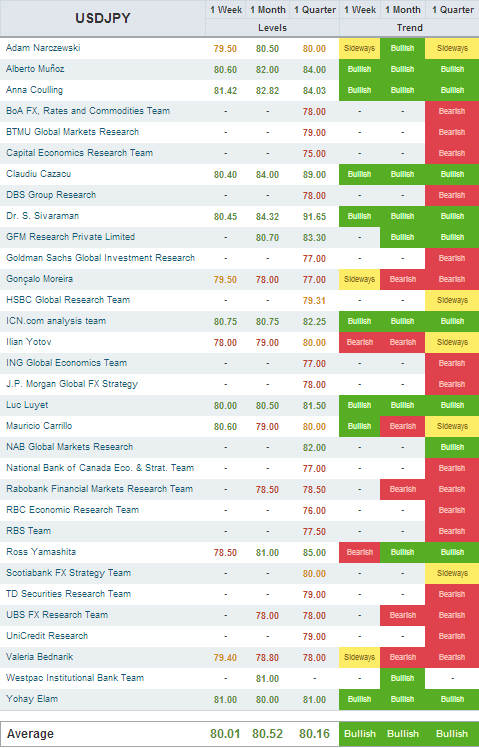The image size is (479, 748).
Task: Open Alberto Muñoz analyst entry
Action: tap(35, 69)
